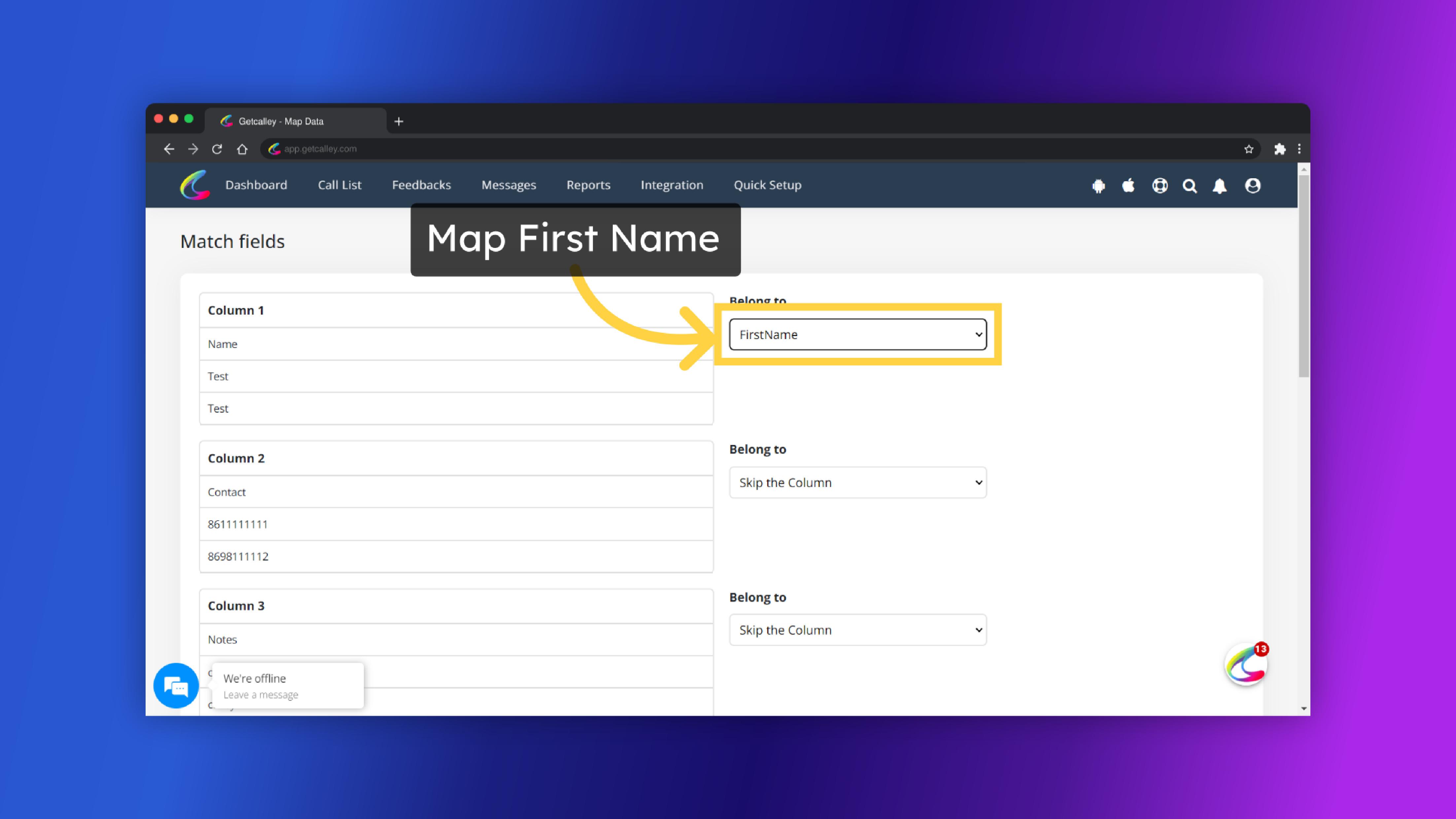
Task: Click the 8698111112 cell
Action: point(456,557)
